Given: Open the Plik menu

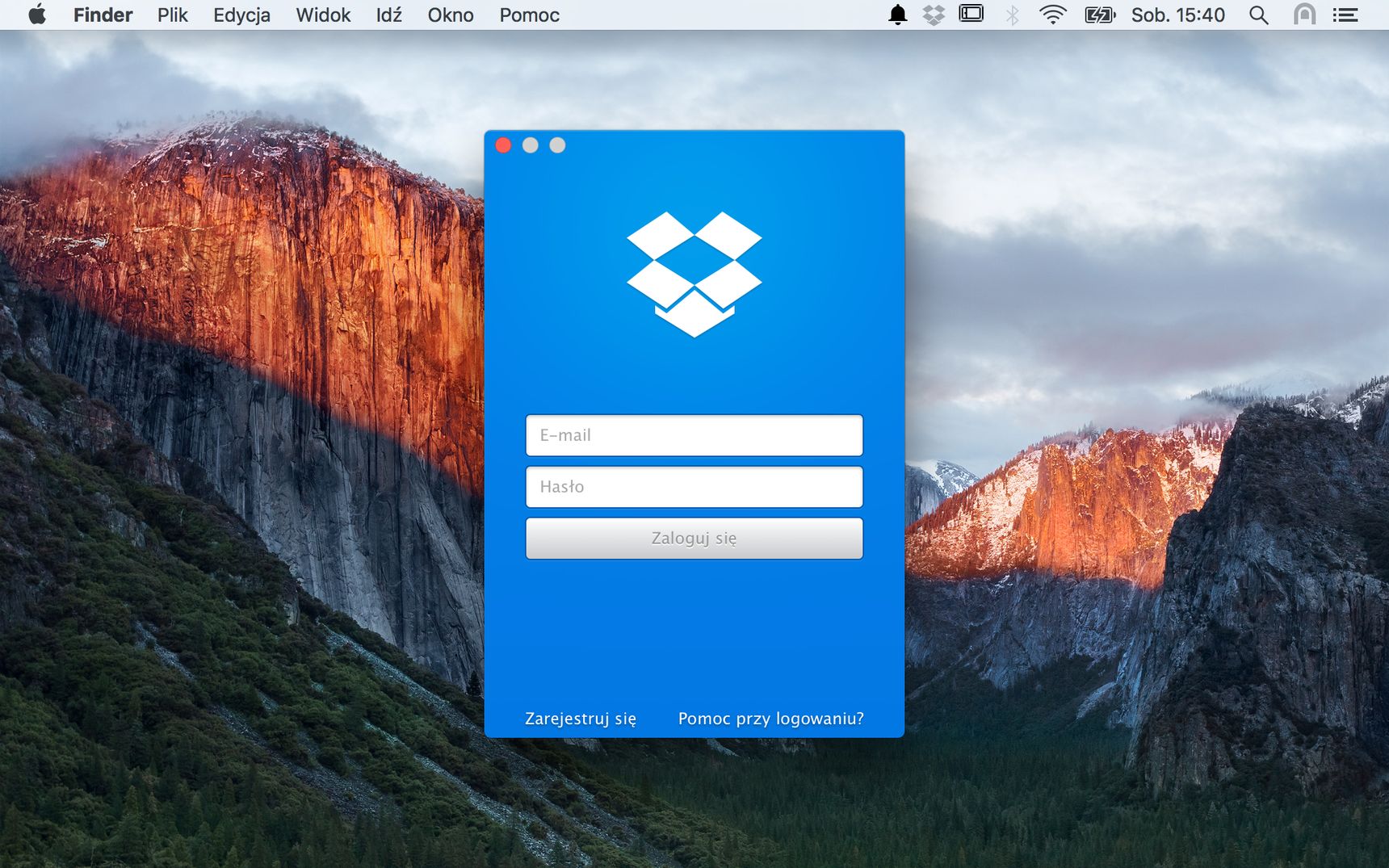Looking at the screenshot, I should coord(172,15).
